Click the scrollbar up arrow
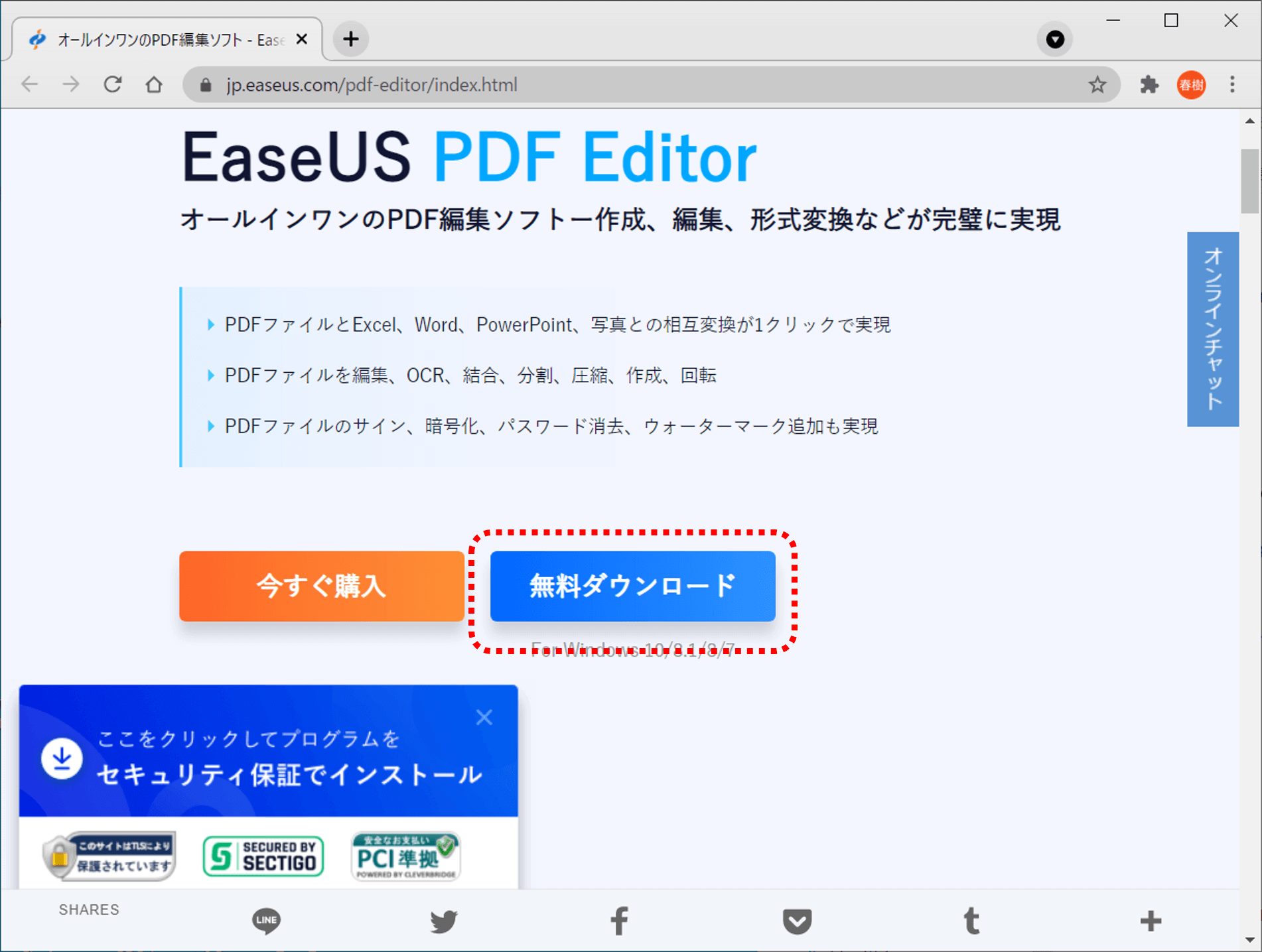1262x952 pixels. 1250,121
